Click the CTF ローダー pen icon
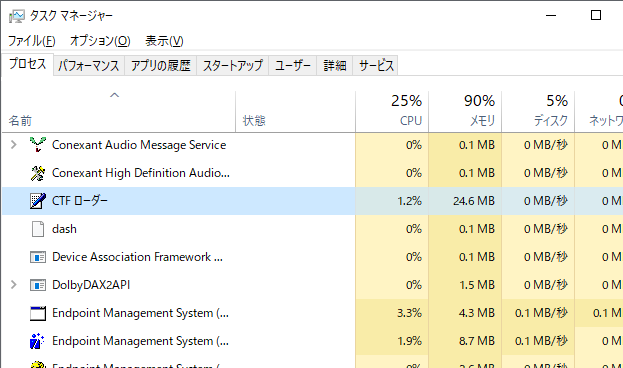 point(38,201)
